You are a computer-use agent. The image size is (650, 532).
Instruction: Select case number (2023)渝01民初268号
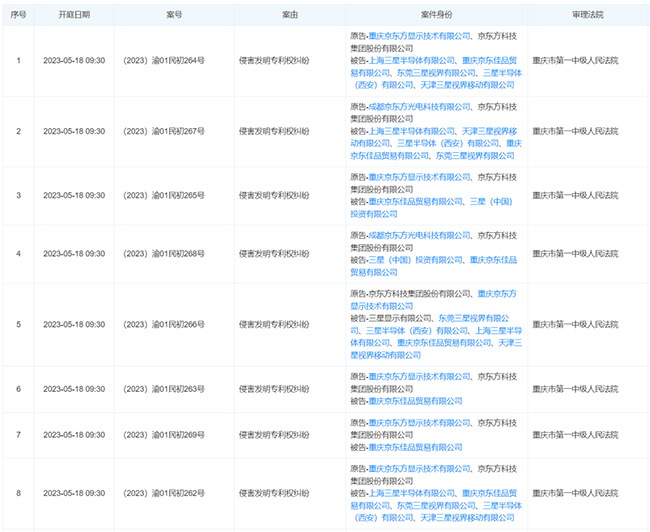point(164,254)
